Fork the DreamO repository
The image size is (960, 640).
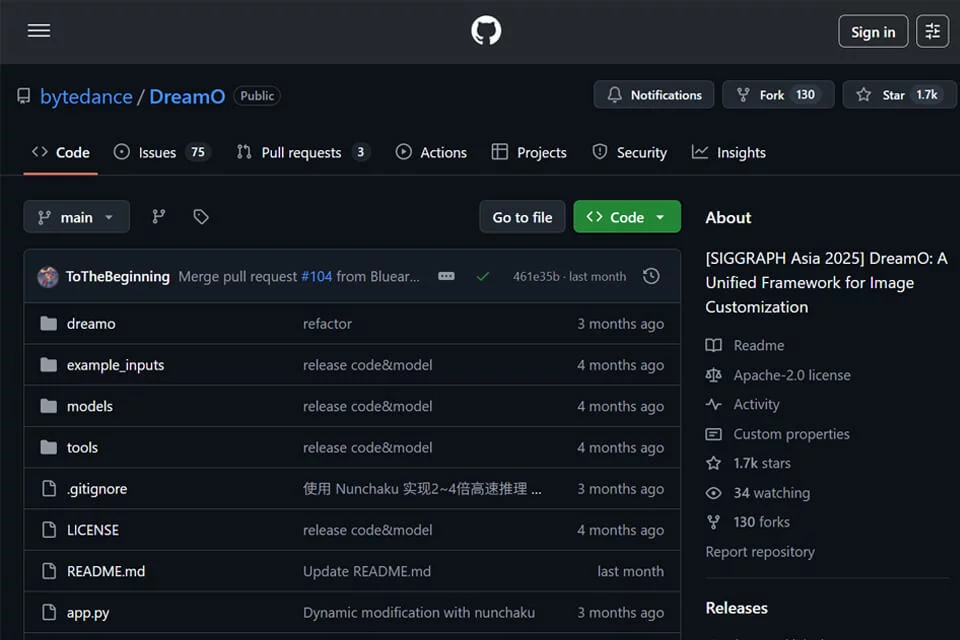778,95
